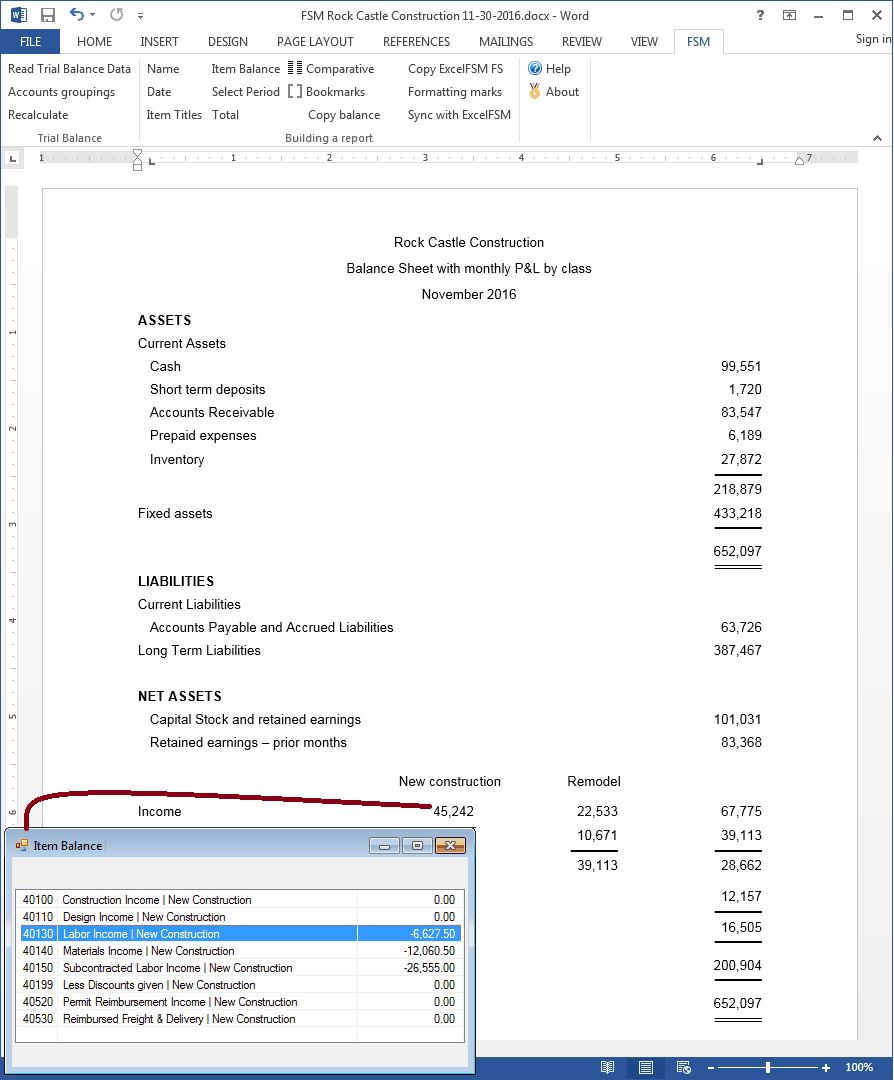Image resolution: width=894 pixels, height=1080 pixels.
Task: Click the Sign in link
Action: pyautogui.click(x=873, y=39)
